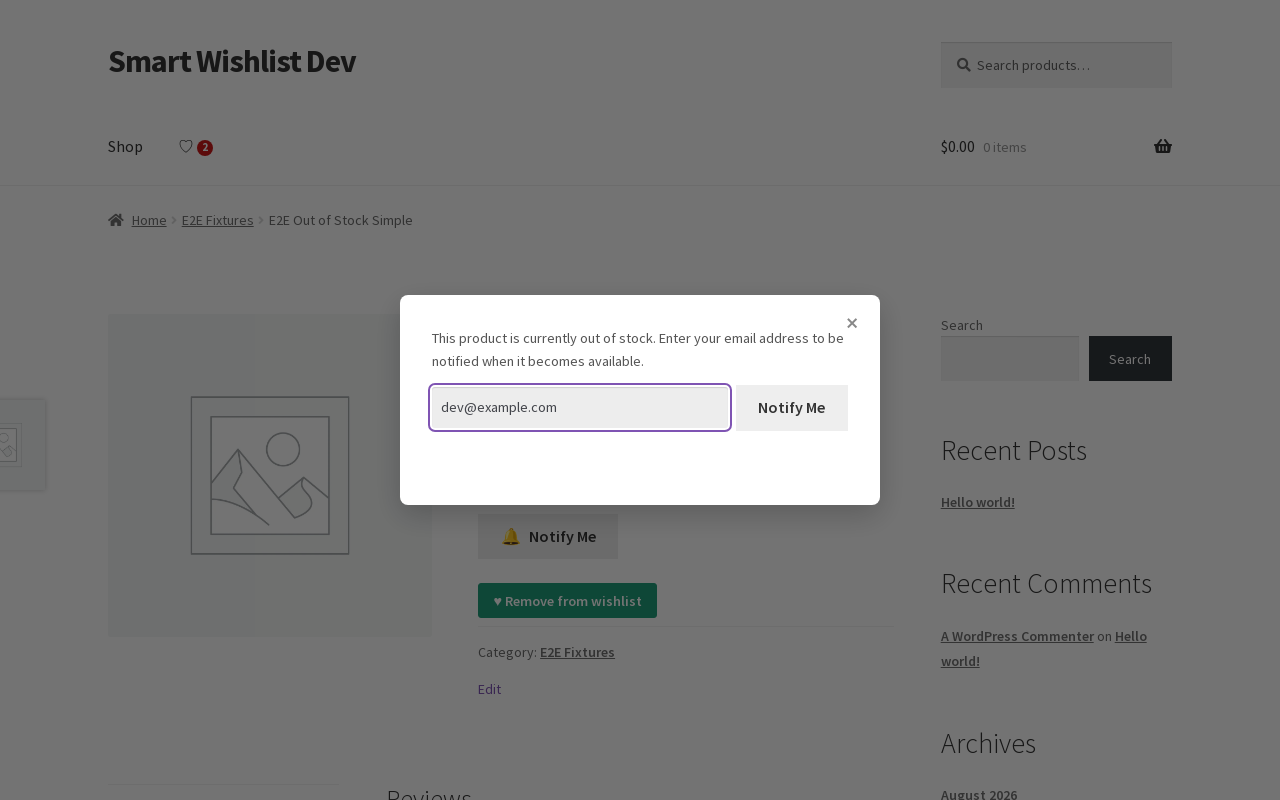Open the E2E Fixtures category link
1280x800 pixels.
(x=577, y=652)
